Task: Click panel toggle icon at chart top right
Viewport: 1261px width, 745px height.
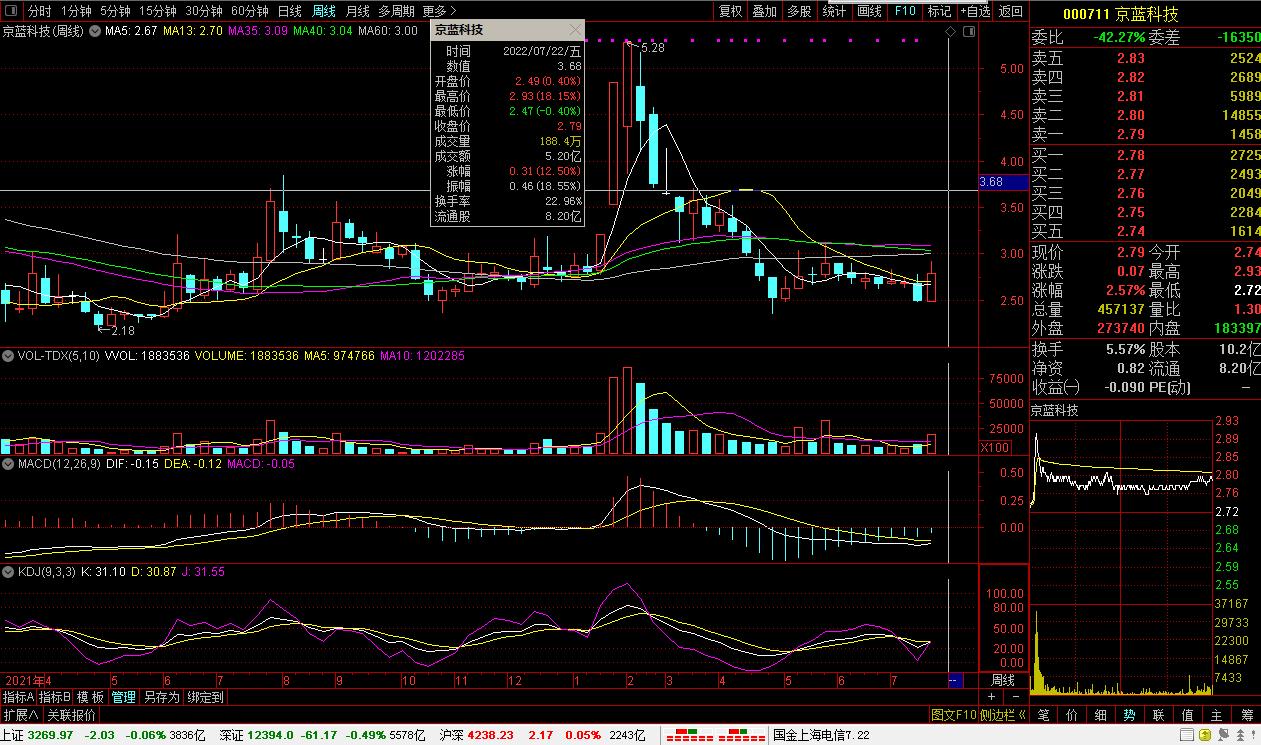Action: pyautogui.click(x=967, y=32)
